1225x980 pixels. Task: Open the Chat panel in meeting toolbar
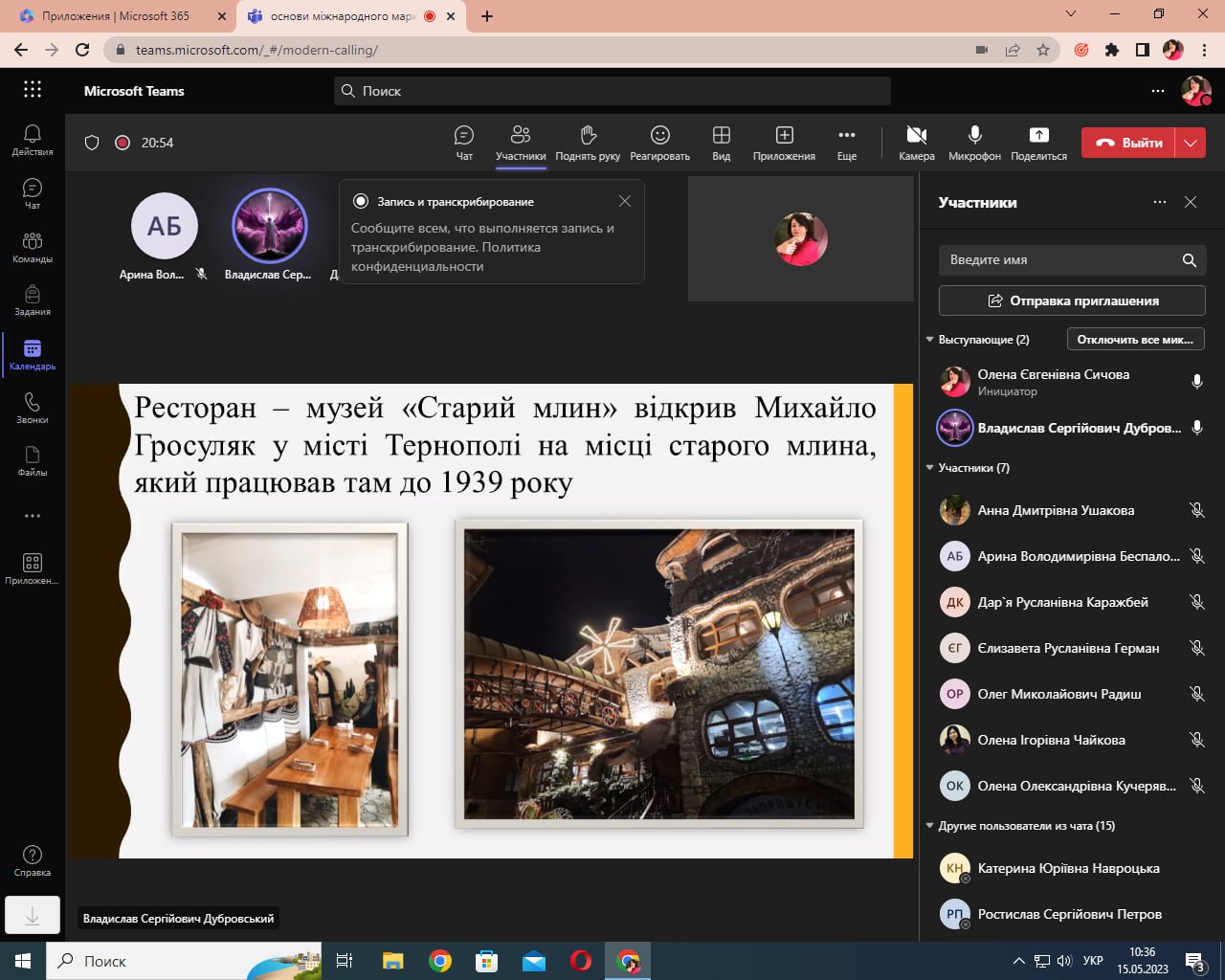(464, 143)
